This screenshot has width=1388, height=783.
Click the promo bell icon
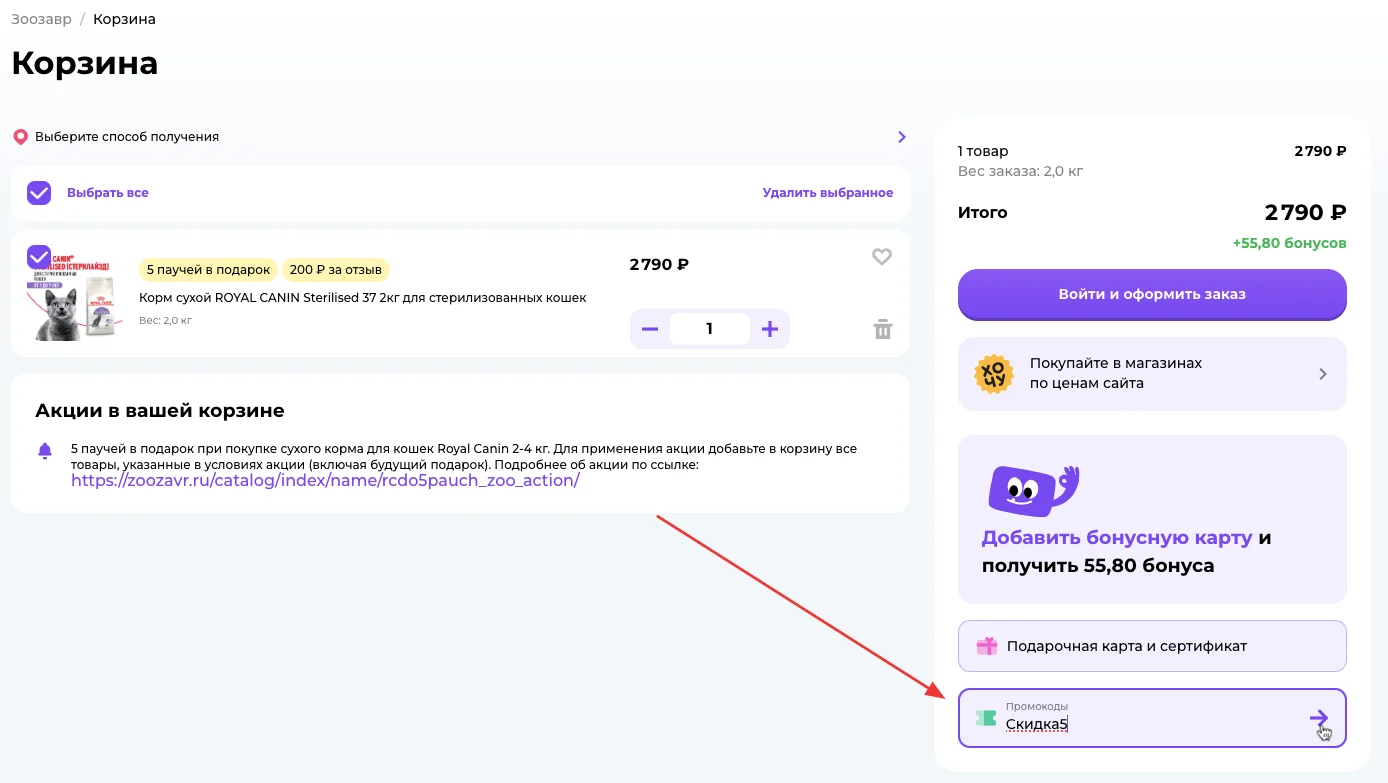(45, 451)
